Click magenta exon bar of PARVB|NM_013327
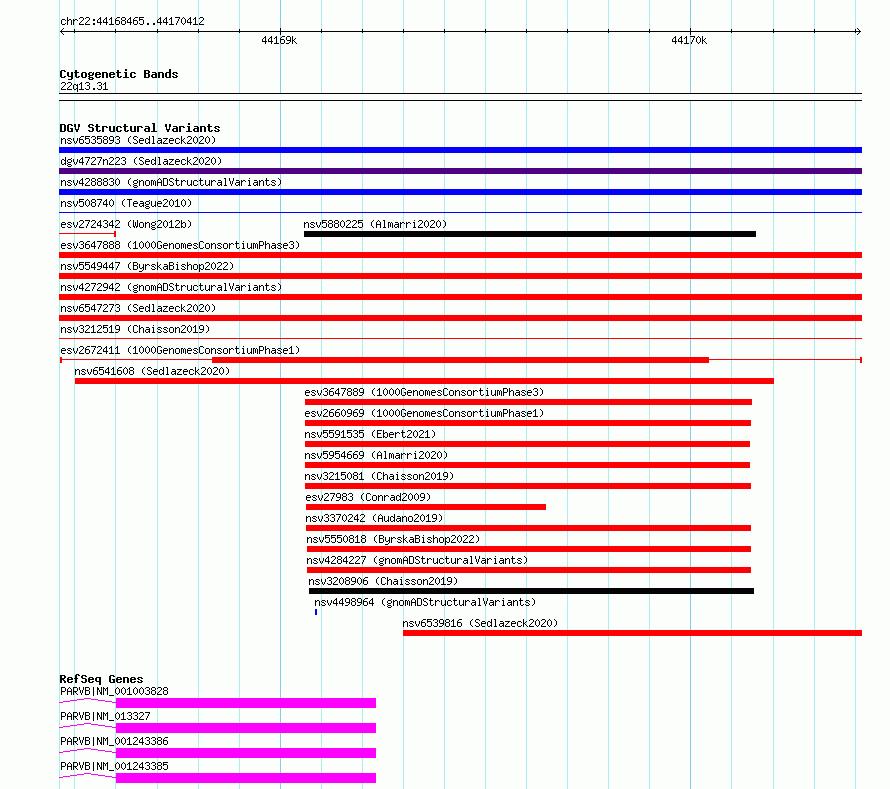This screenshot has width=890, height=789. click(x=246, y=728)
